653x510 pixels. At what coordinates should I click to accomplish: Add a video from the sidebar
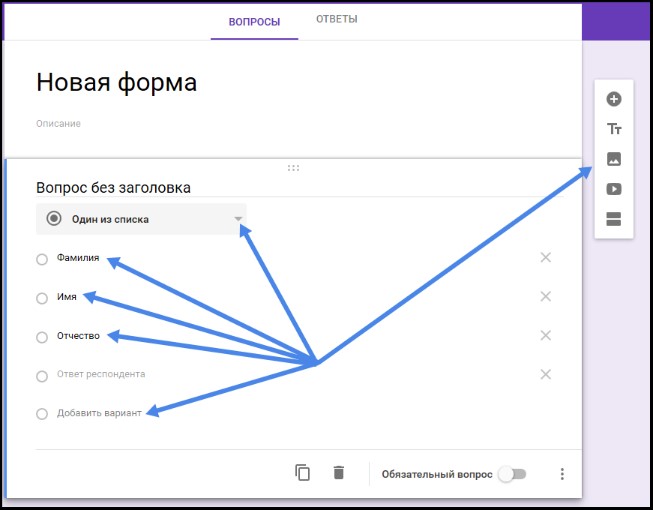click(x=614, y=189)
